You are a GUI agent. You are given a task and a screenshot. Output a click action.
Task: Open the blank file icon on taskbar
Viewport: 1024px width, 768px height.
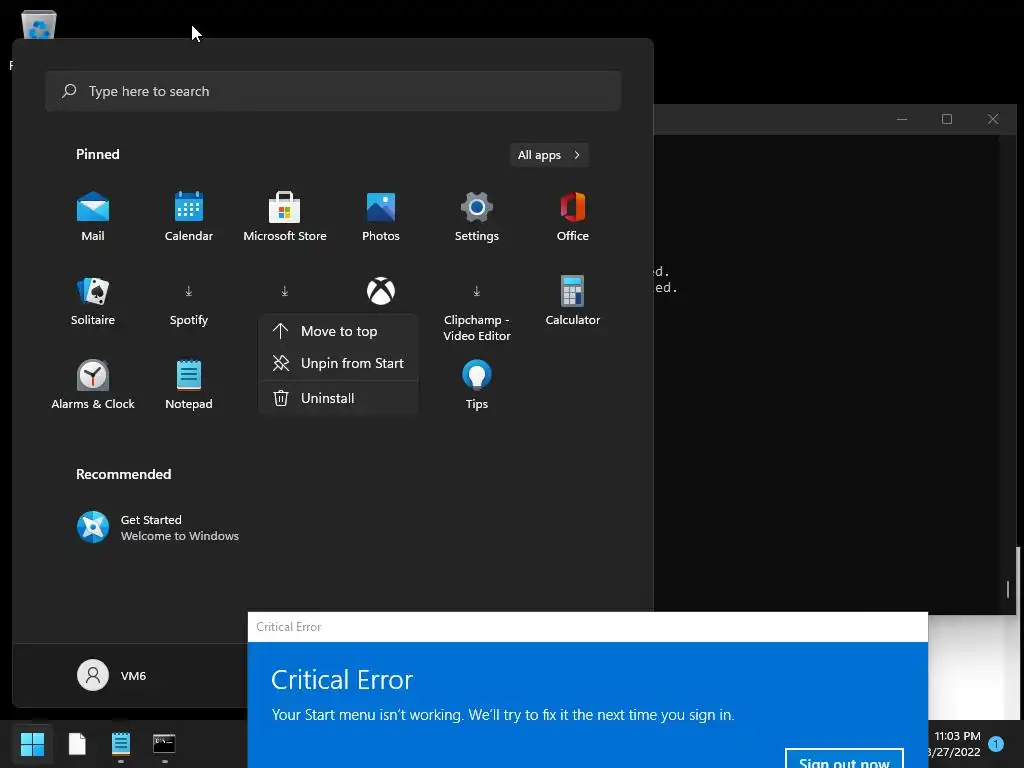(x=77, y=743)
